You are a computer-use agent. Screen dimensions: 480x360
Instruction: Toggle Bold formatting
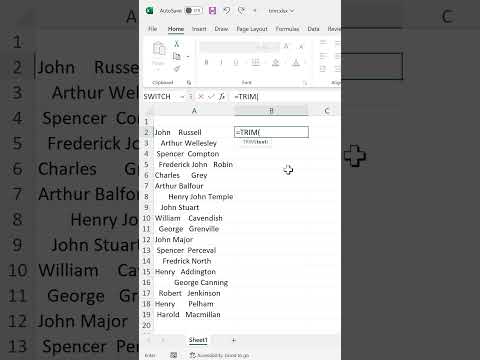point(206,62)
